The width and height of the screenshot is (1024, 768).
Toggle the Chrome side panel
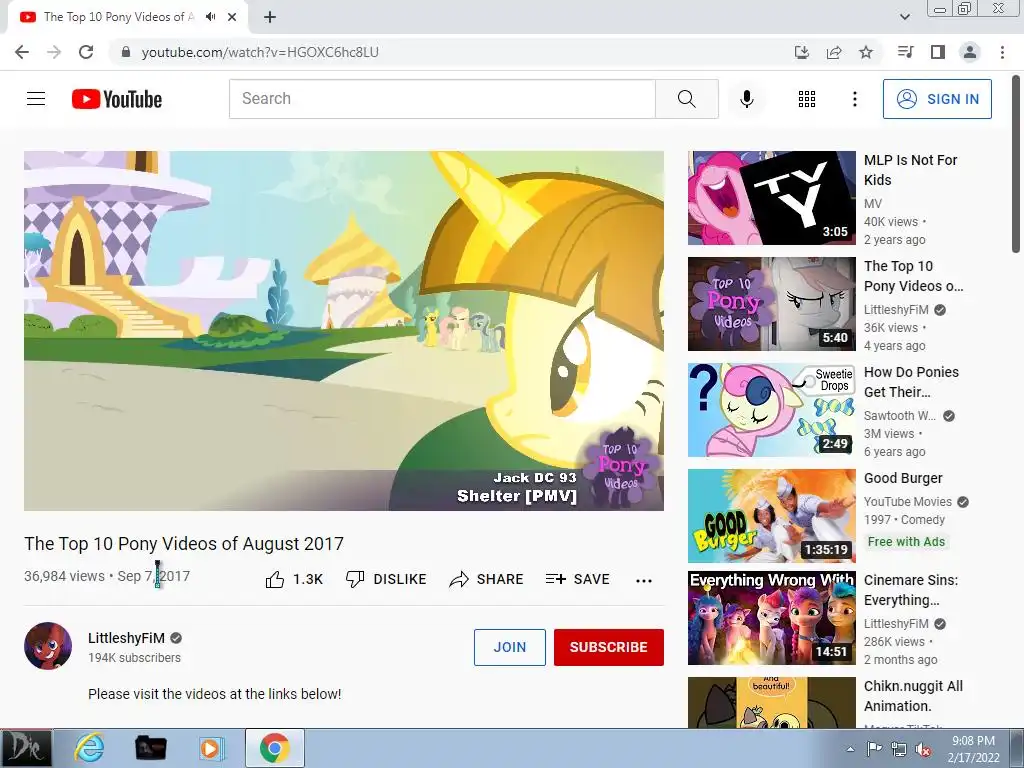click(x=938, y=52)
